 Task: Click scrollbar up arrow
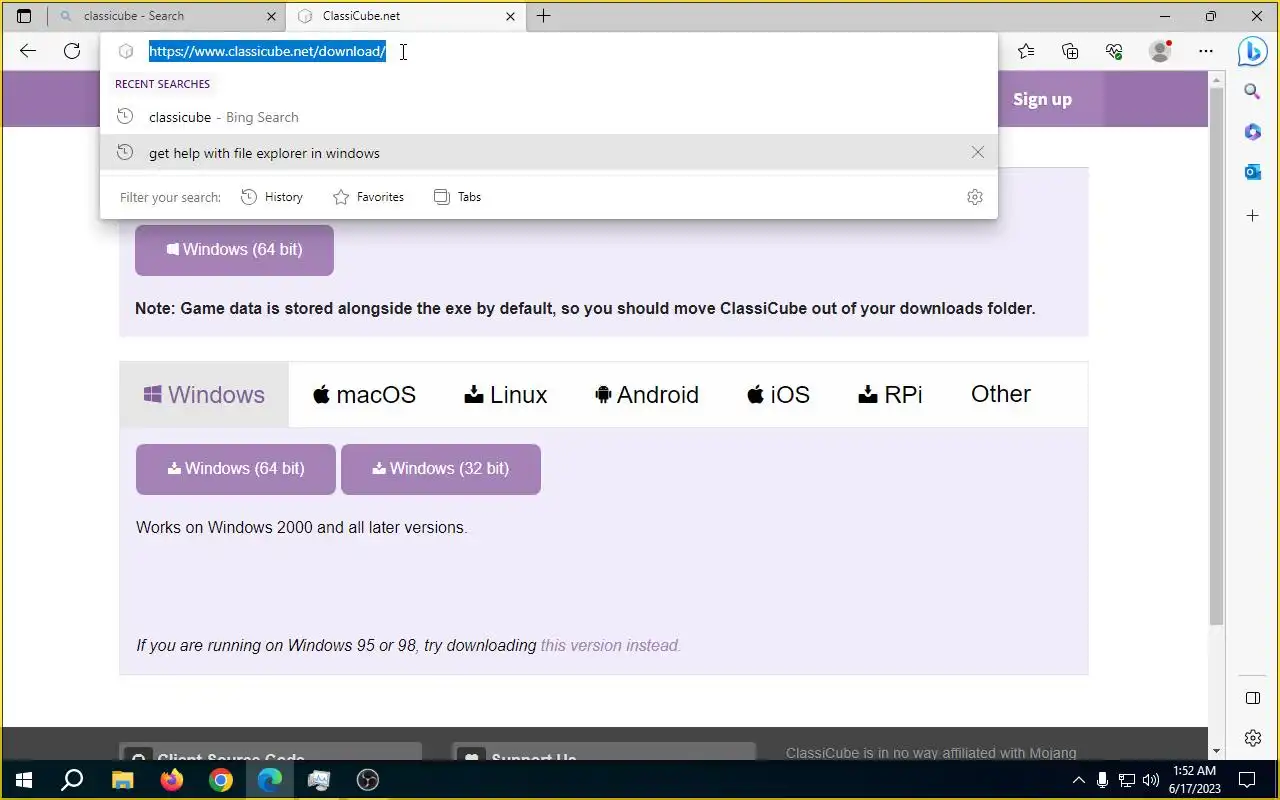[x=1216, y=79]
